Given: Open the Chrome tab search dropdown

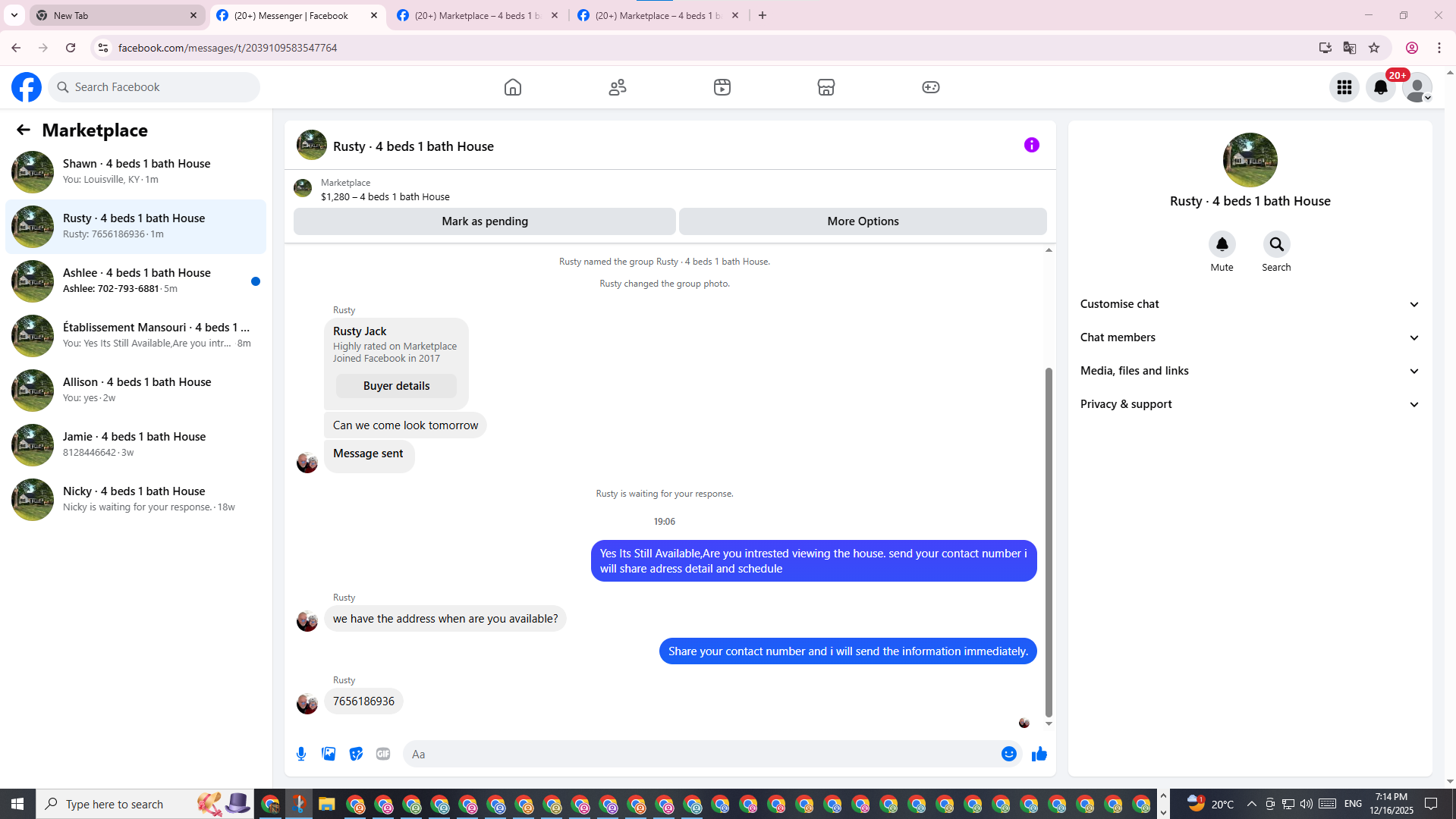Looking at the screenshot, I should [x=14, y=15].
